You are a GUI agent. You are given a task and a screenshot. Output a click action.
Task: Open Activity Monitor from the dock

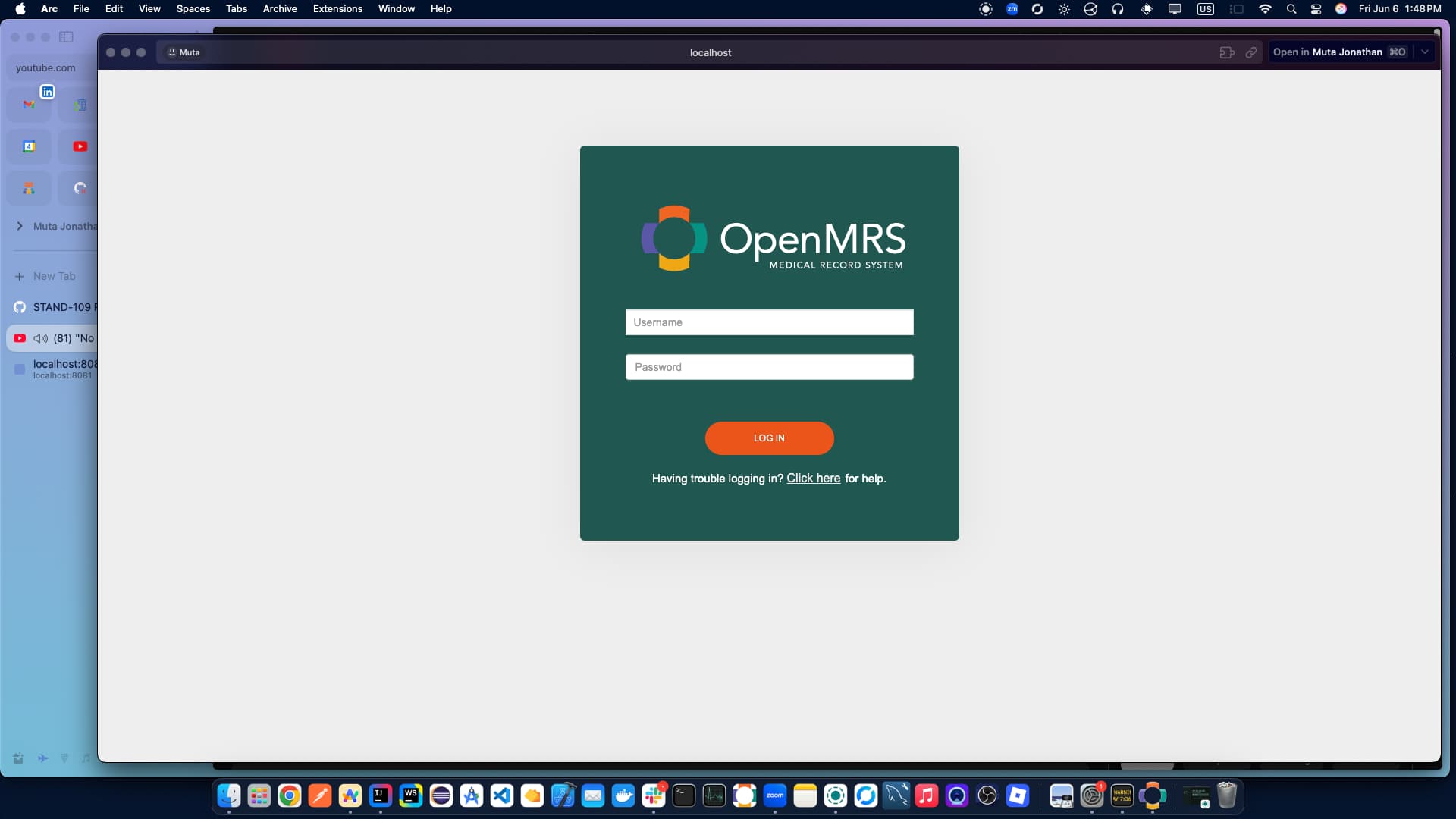714,795
